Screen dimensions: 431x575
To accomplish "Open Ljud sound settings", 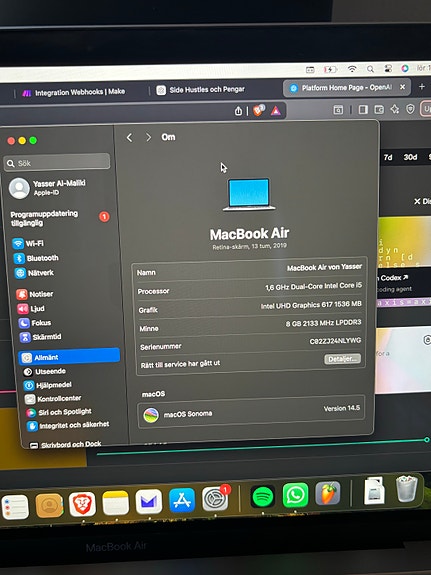I will click(x=32, y=309).
